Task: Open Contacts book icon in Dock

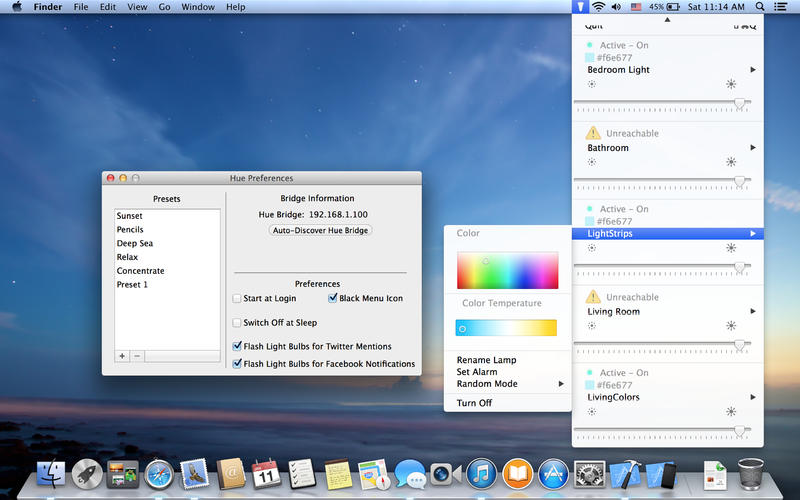Action: pos(231,474)
